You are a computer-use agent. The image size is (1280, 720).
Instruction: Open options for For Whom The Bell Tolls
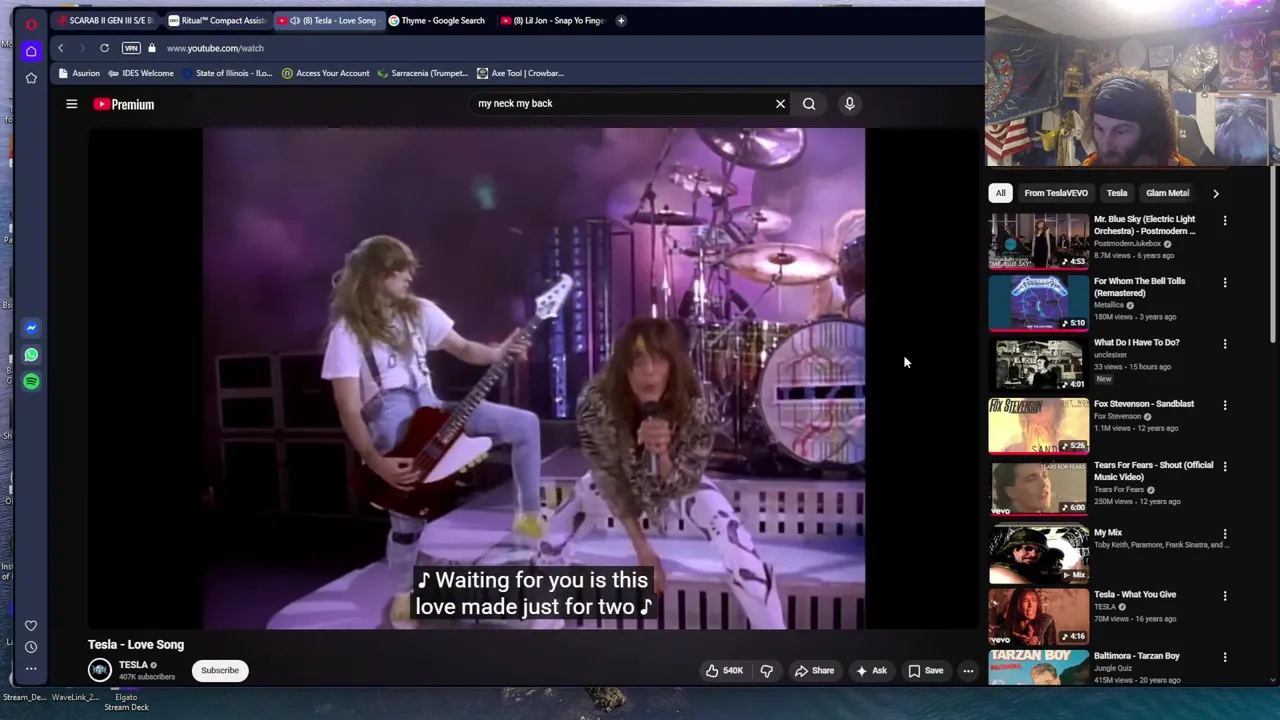click(1225, 283)
